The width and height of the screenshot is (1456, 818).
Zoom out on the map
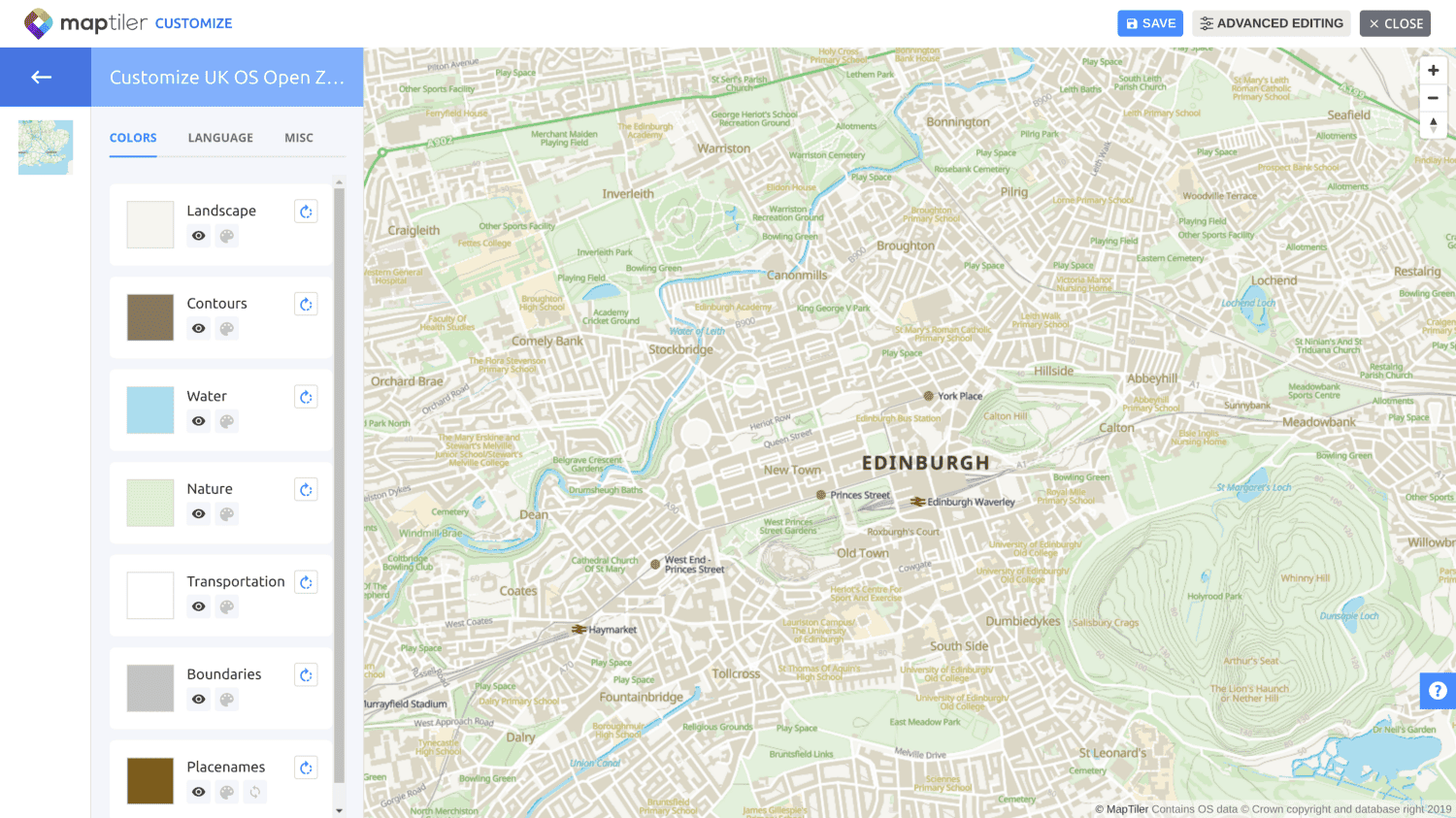click(x=1433, y=98)
